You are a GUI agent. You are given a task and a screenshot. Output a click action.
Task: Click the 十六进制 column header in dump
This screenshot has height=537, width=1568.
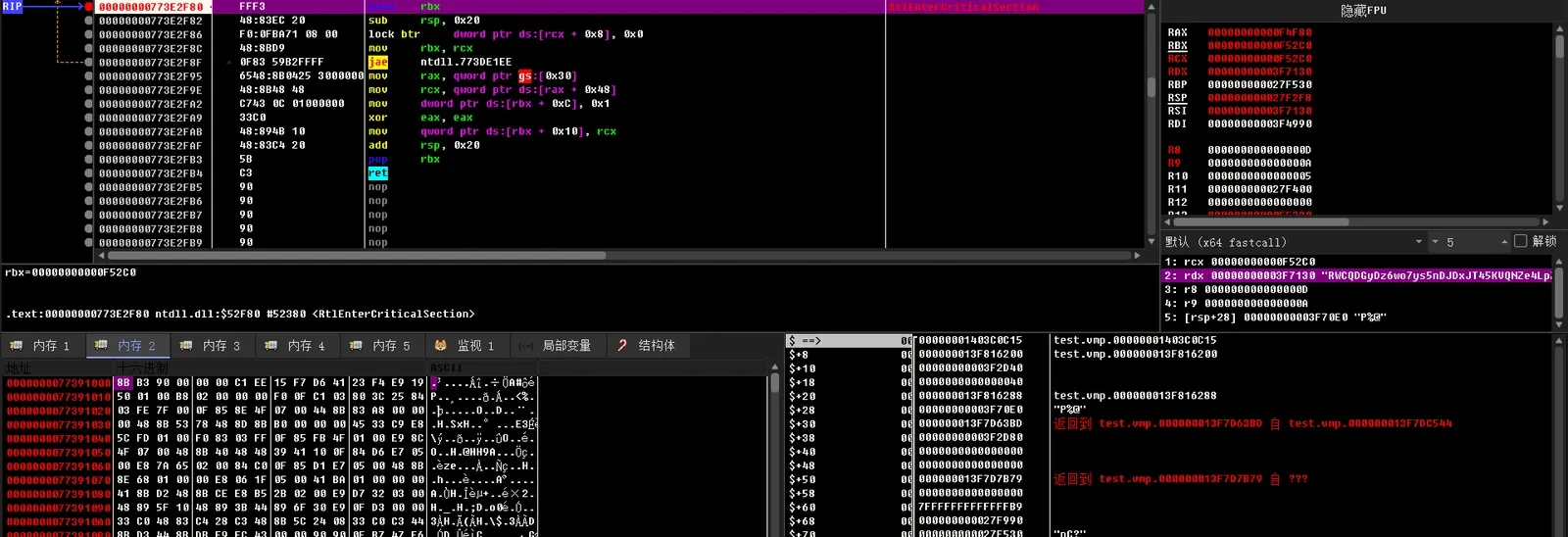270,367
